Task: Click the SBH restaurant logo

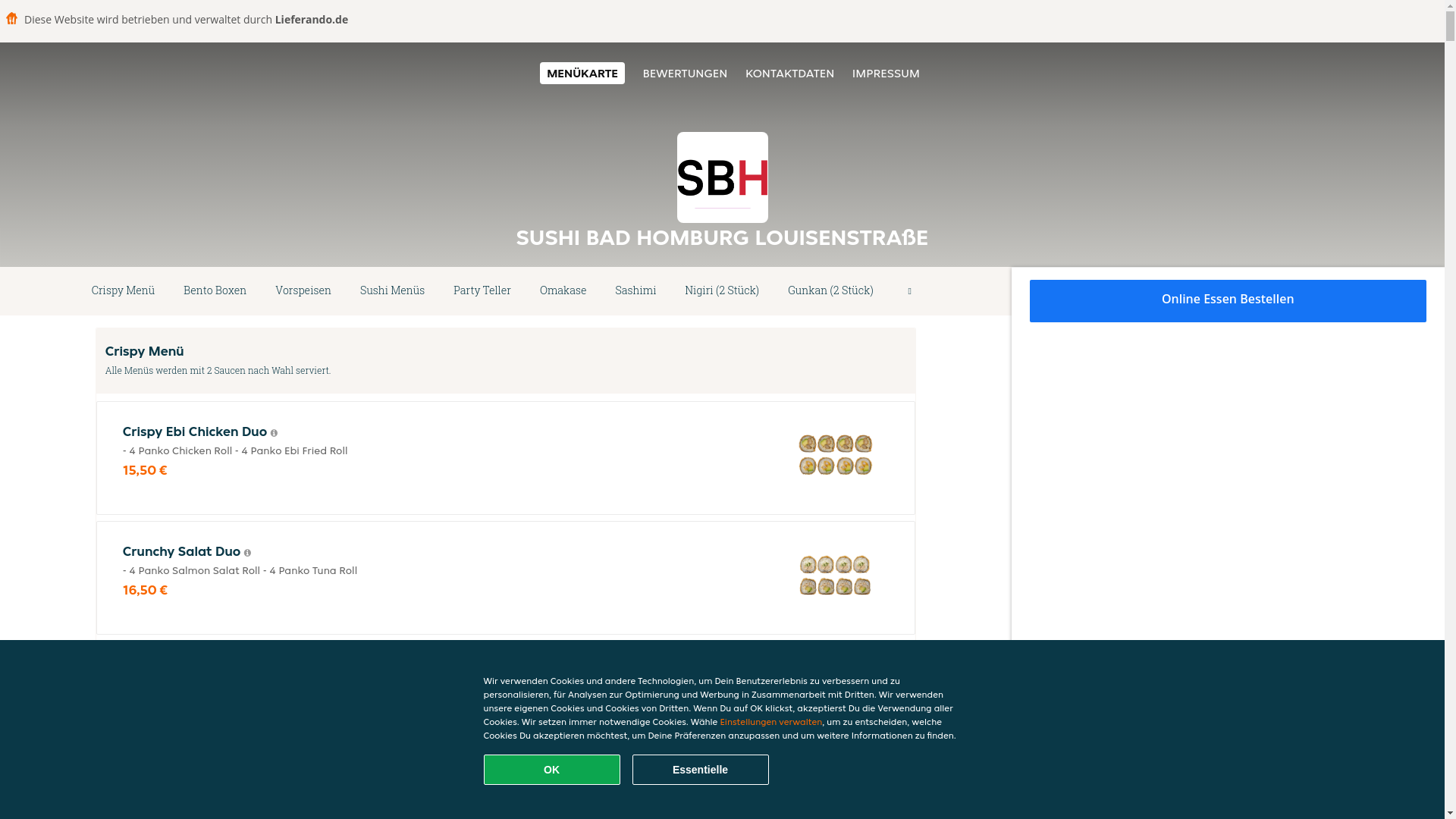Action: pos(722,177)
